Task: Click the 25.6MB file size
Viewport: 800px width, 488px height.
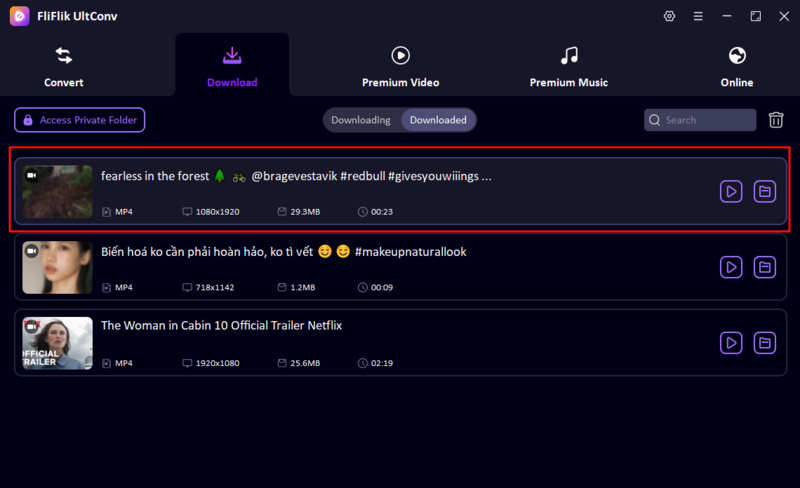Action: [x=305, y=363]
